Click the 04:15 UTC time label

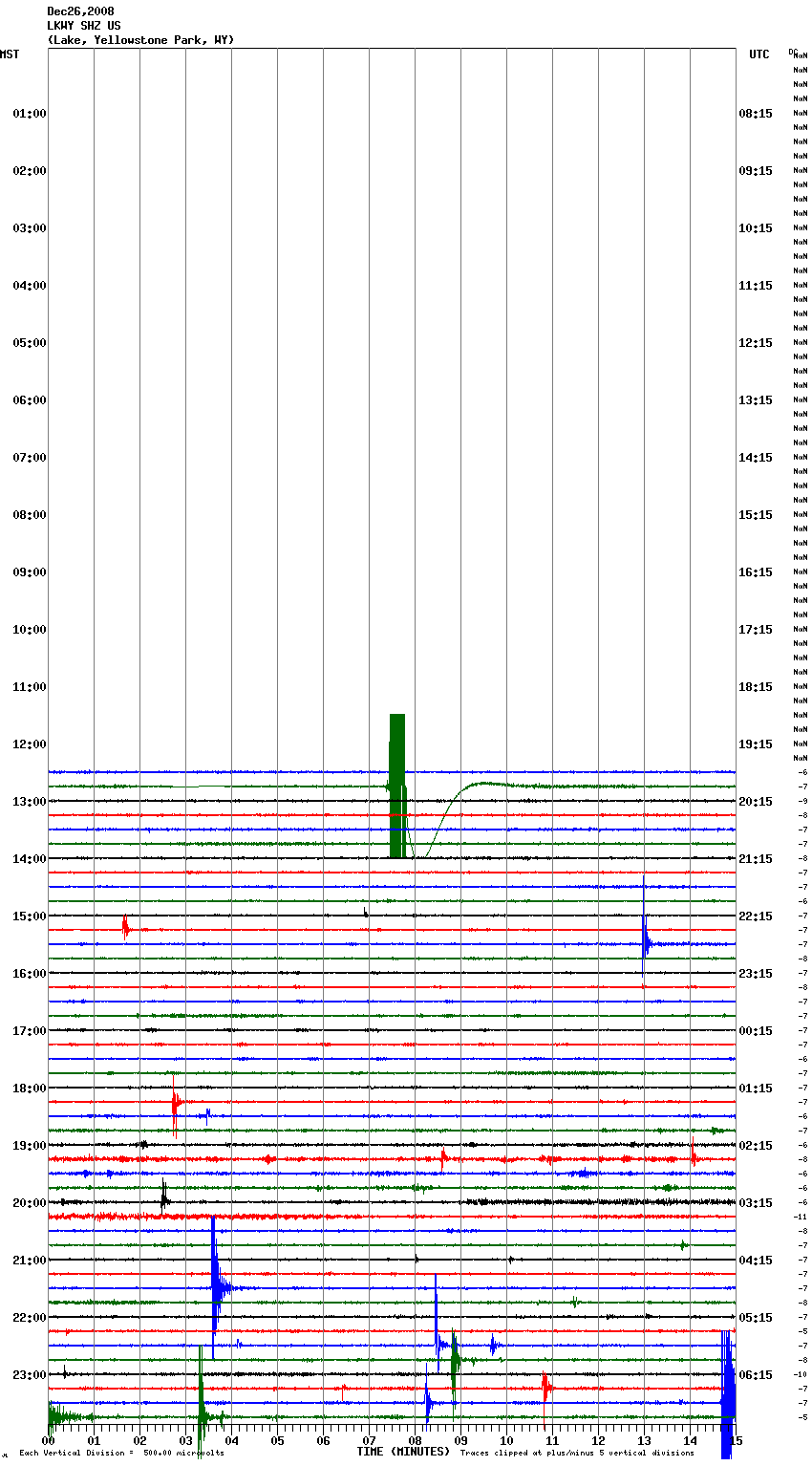(x=756, y=1261)
